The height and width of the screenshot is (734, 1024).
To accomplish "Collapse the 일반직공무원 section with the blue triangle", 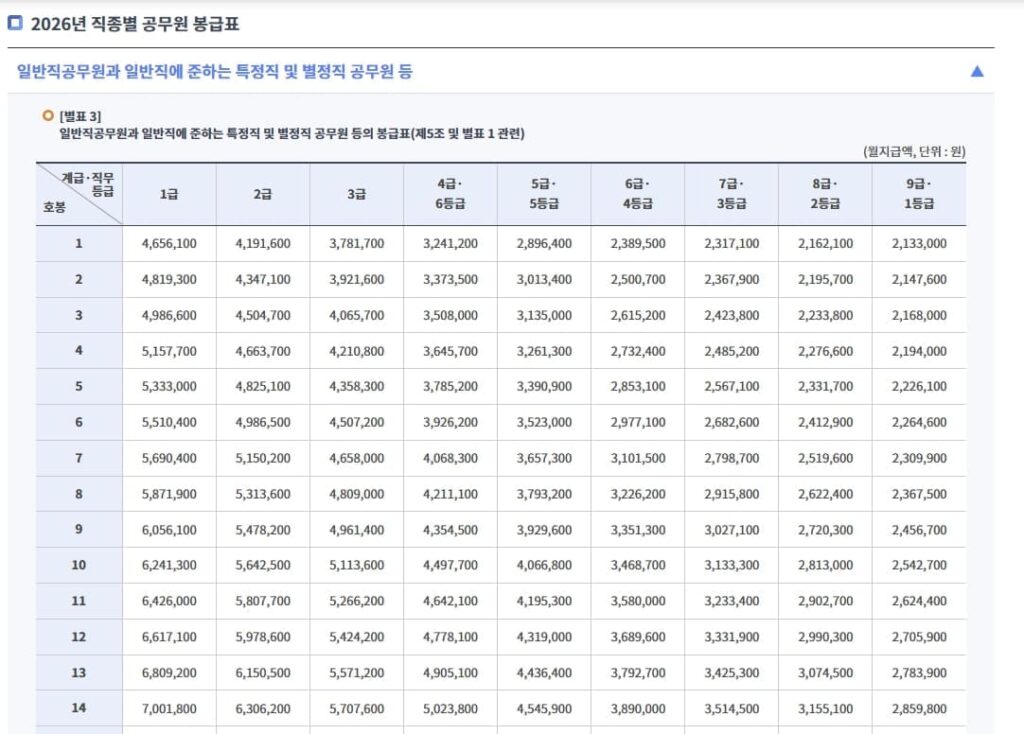I will point(977,71).
